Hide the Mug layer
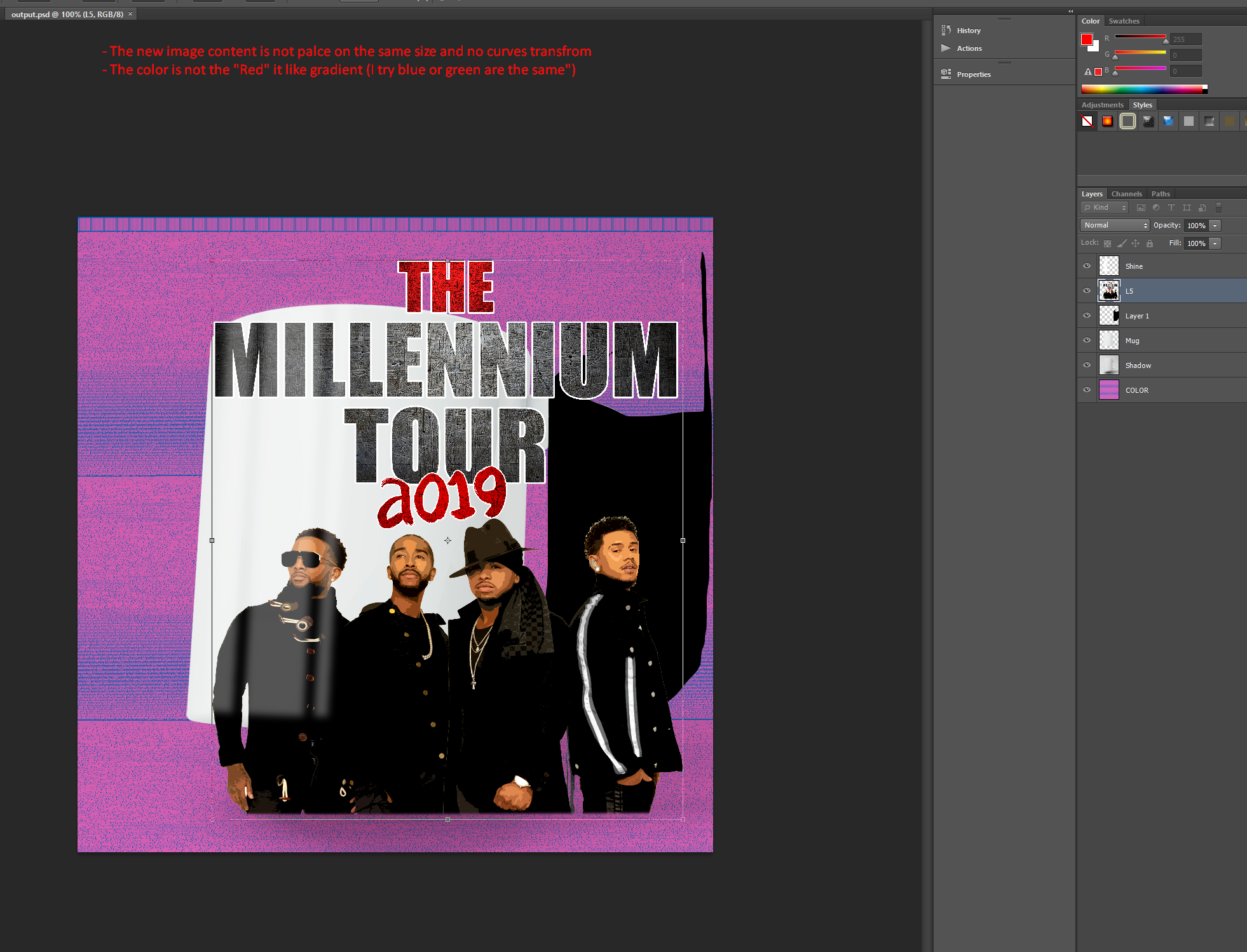 (x=1087, y=340)
